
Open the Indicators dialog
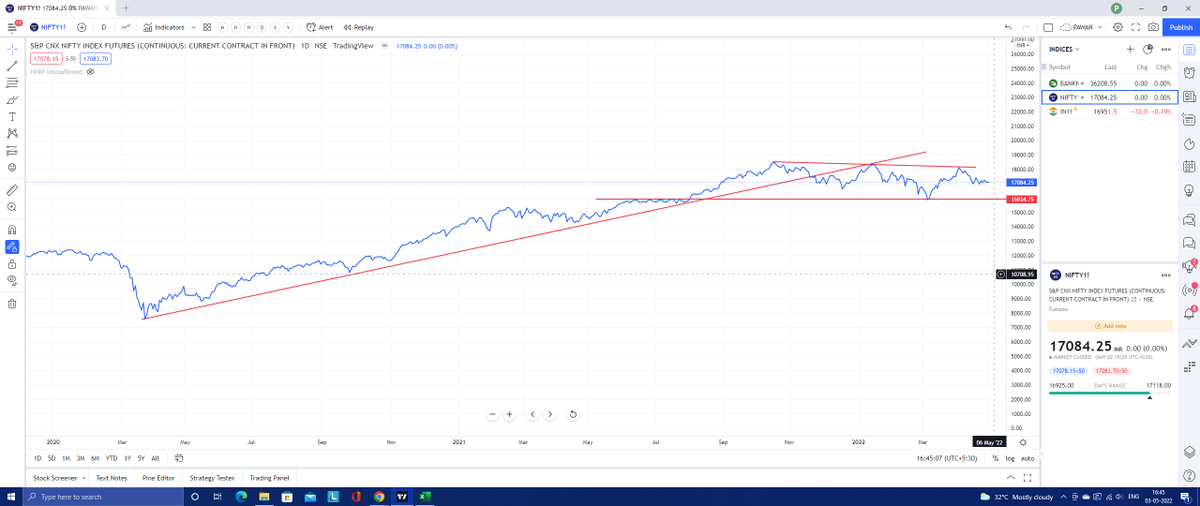point(164,27)
